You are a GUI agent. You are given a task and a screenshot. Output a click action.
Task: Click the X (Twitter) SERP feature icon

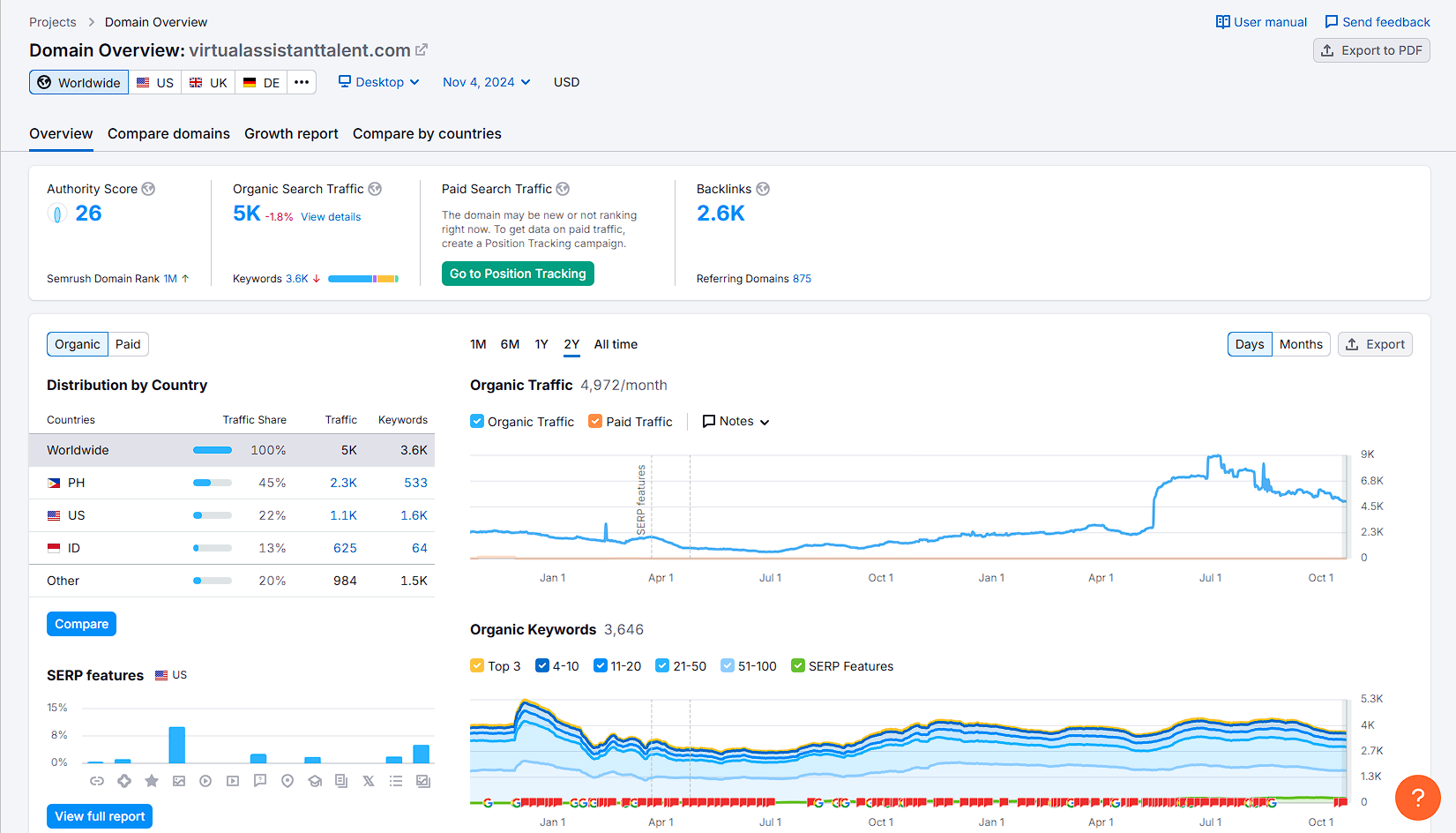coord(369,781)
